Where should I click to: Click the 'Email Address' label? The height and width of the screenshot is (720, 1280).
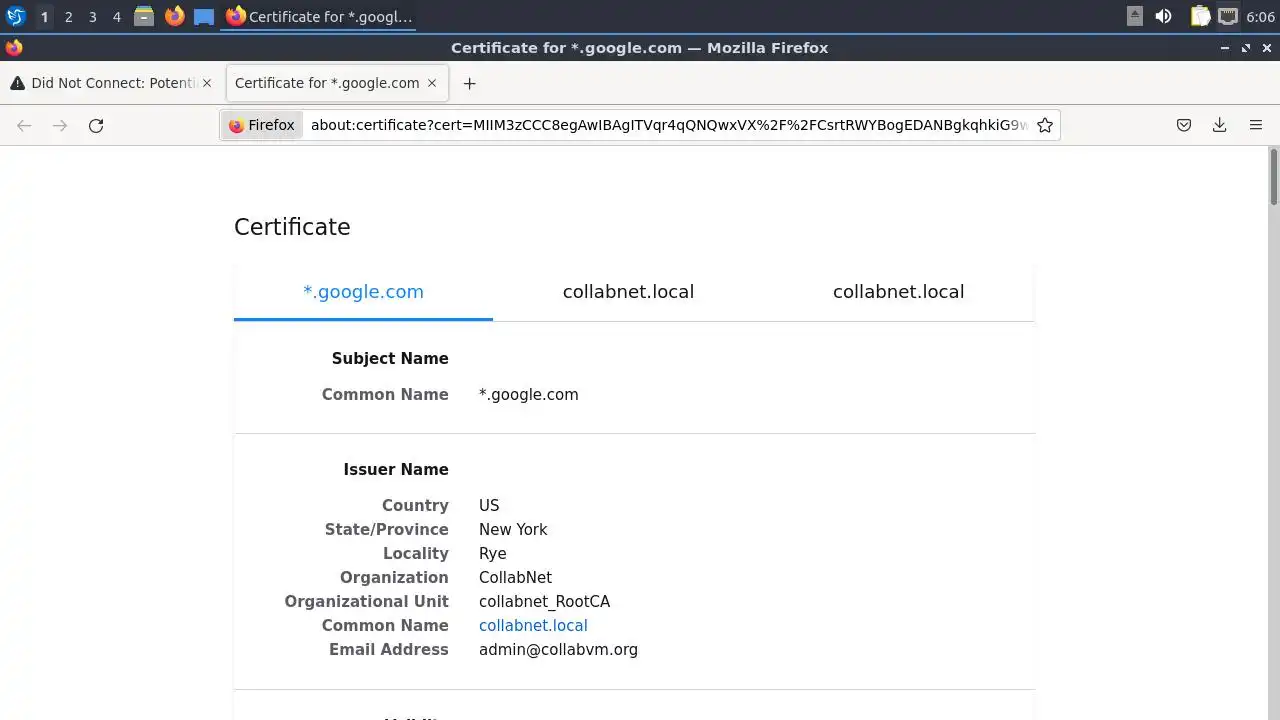pyautogui.click(x=389, y=650)
